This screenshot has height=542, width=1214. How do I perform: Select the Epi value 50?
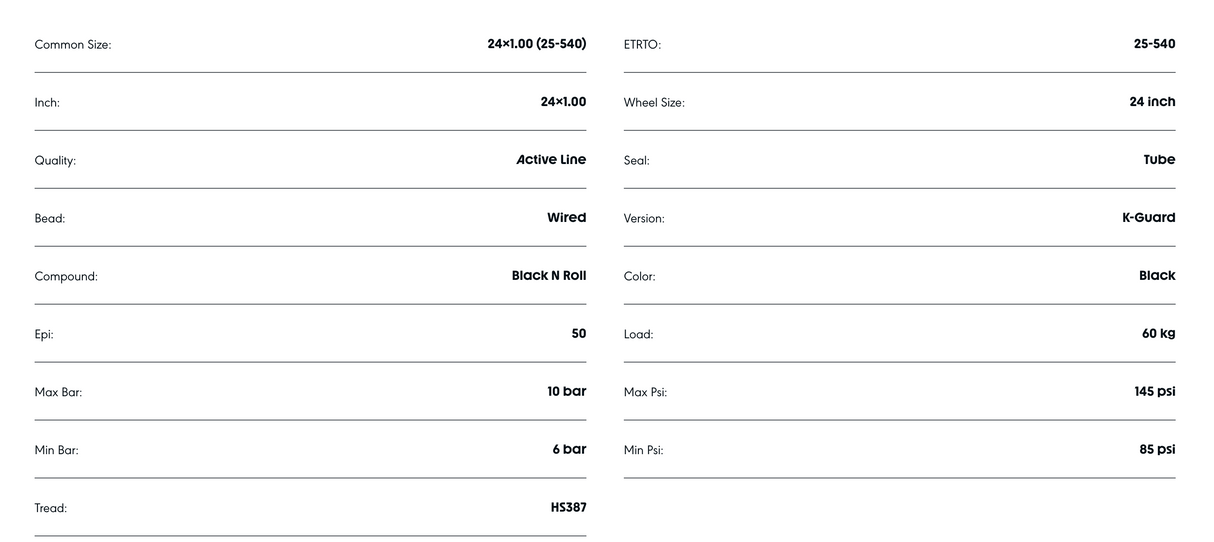pos(578,334)
